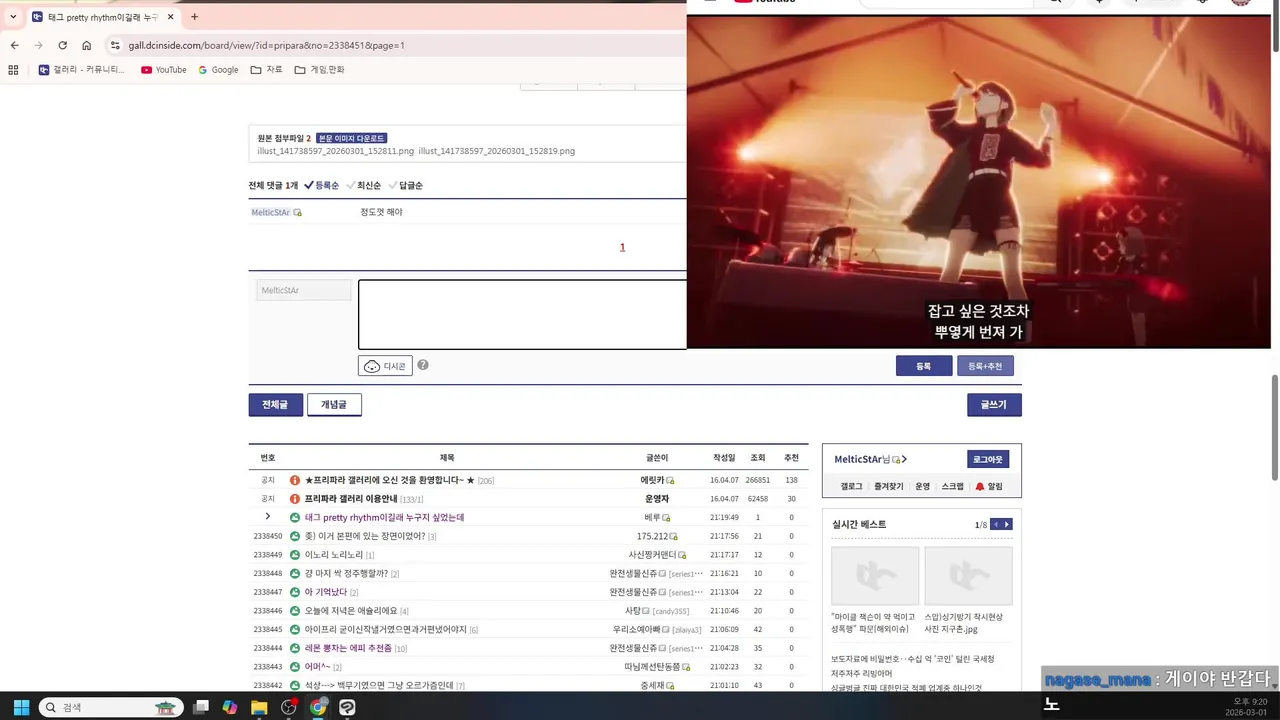
Task: Switch to the 전체글 tab
Action: [275, 404]
